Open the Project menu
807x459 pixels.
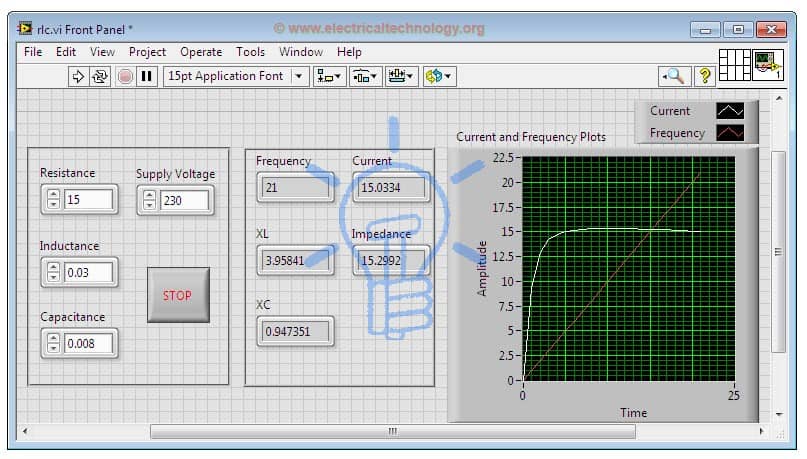(147, 52)
